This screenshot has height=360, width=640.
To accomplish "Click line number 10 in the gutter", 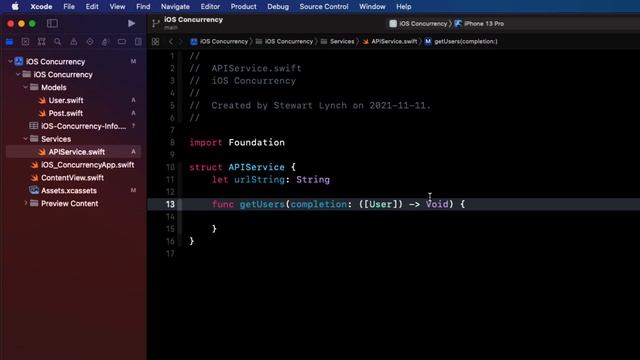I will coord(170,167).
